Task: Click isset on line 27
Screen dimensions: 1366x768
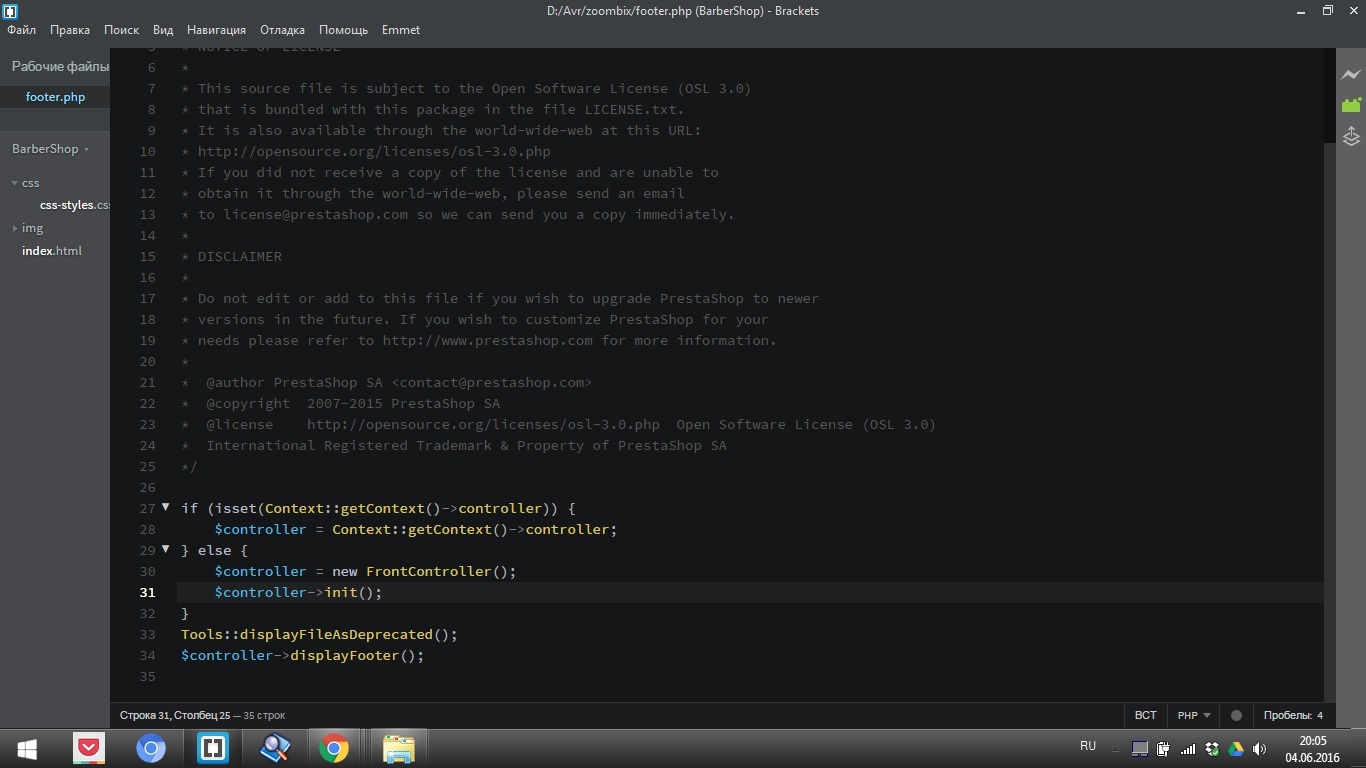Action: coord(235,508)
